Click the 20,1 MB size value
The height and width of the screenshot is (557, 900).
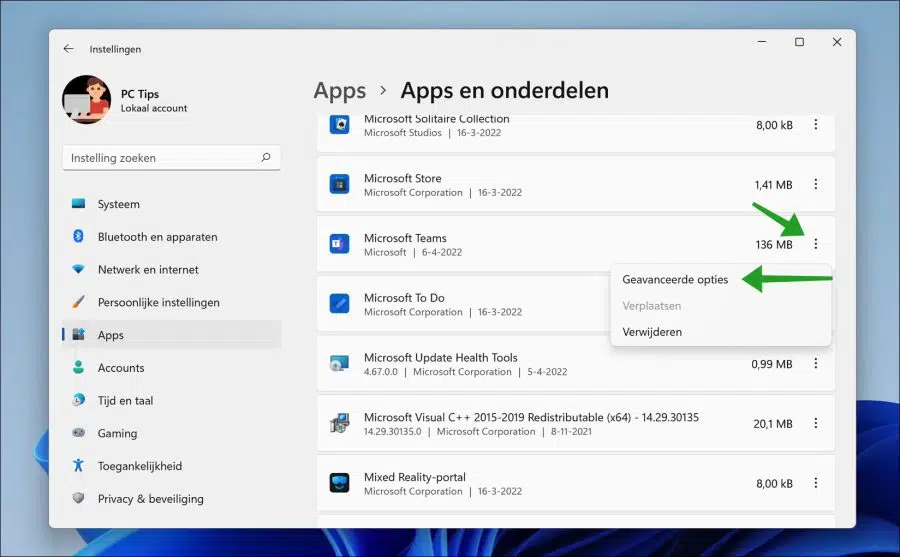pos(773,424)
